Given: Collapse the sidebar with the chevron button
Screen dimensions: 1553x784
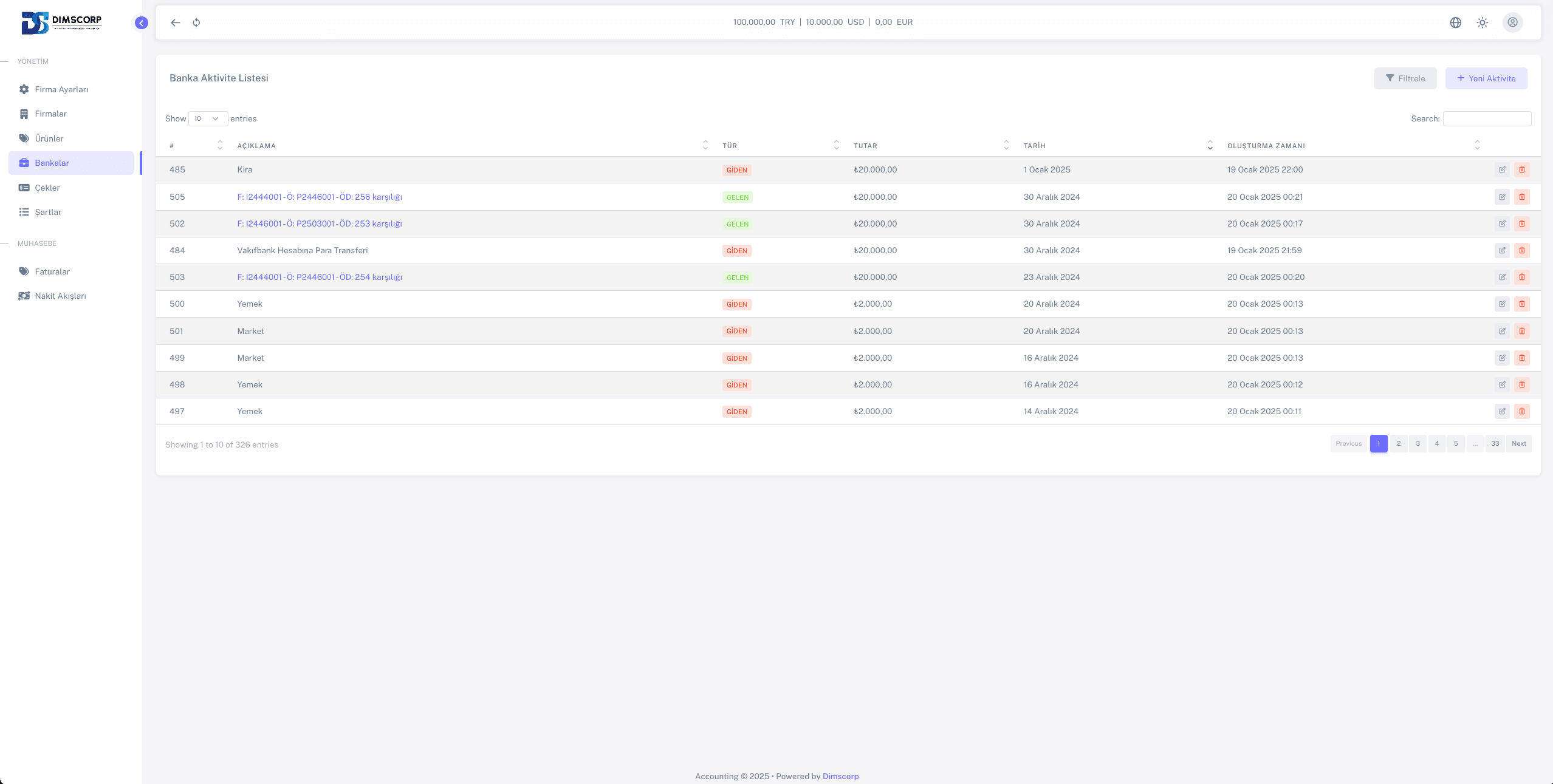Looking at the screenshot, I should click(x=141, y=23).
